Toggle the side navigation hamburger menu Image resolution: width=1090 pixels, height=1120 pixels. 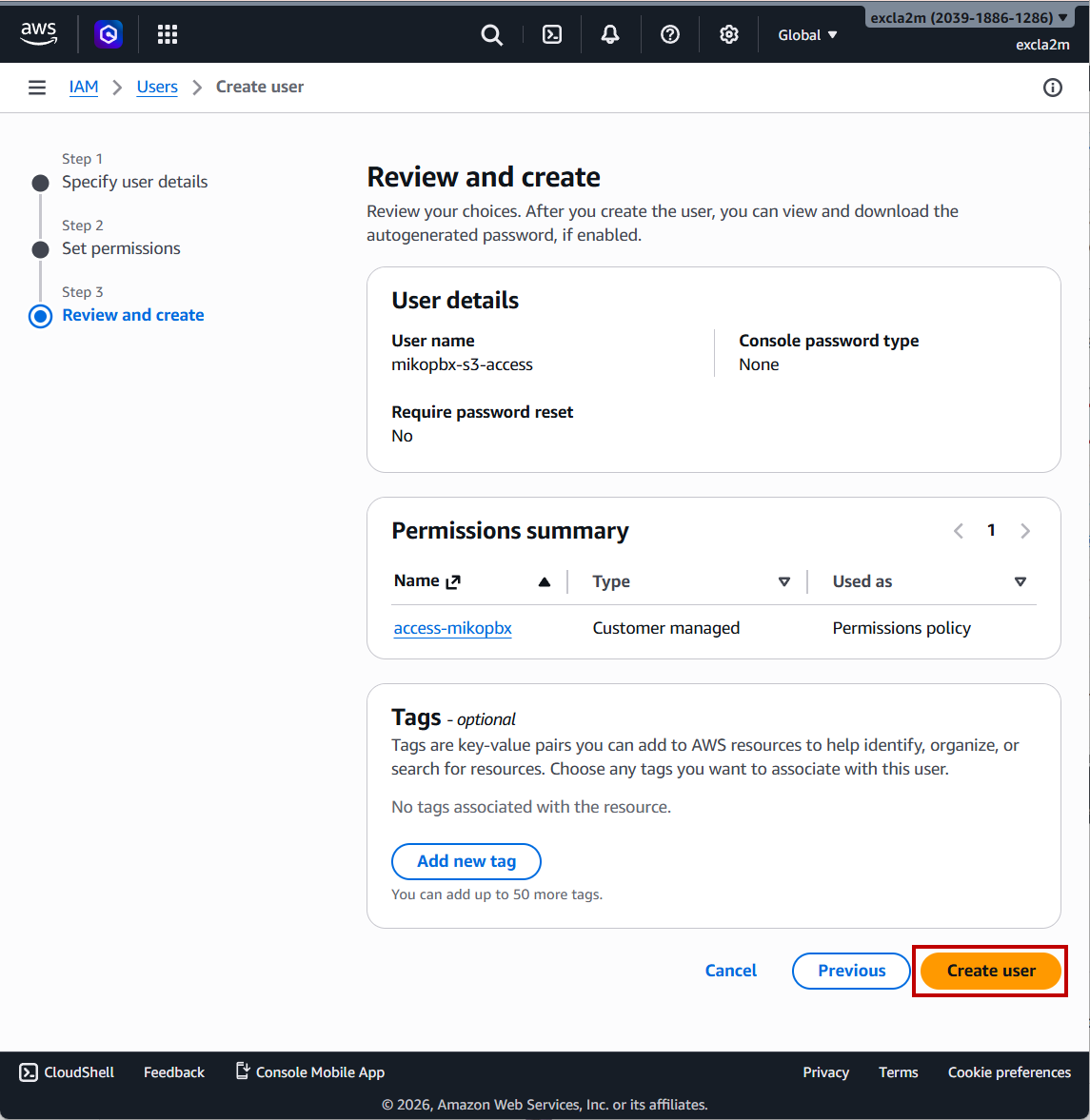pos(37,88)
